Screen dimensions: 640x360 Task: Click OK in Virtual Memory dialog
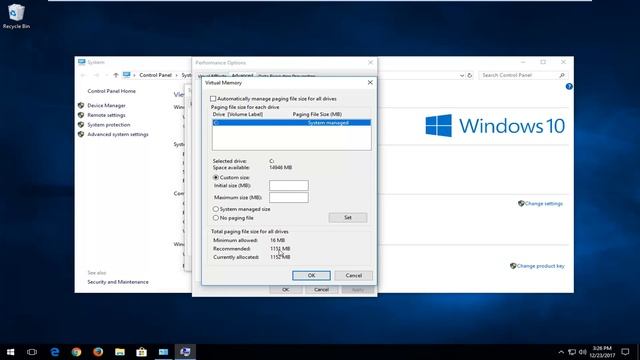[311, 276]
